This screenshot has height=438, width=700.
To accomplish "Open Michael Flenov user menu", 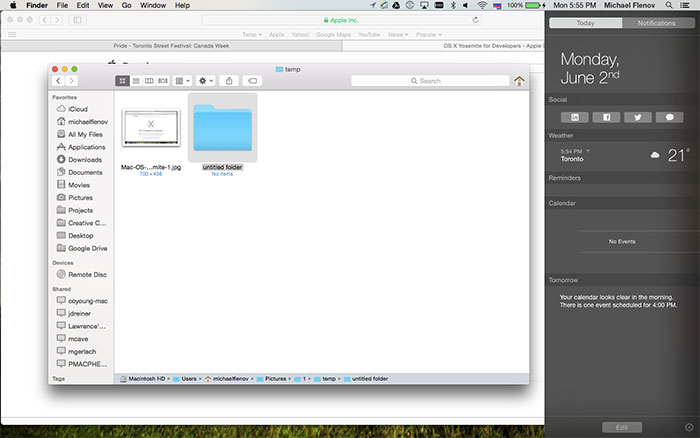I will point(630,5).
